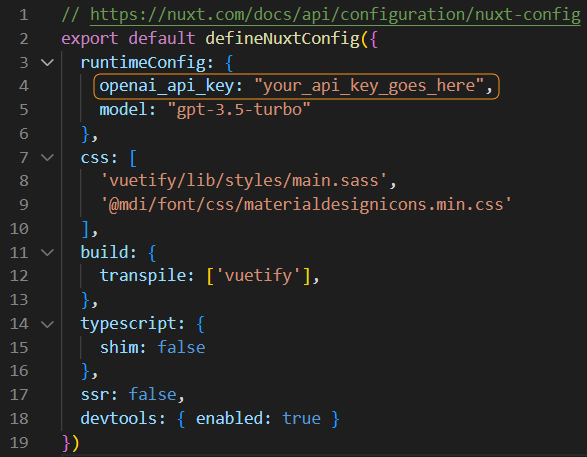
Task: Click the defineNuxtConfig function name
Action: click(x=282, y=39)
